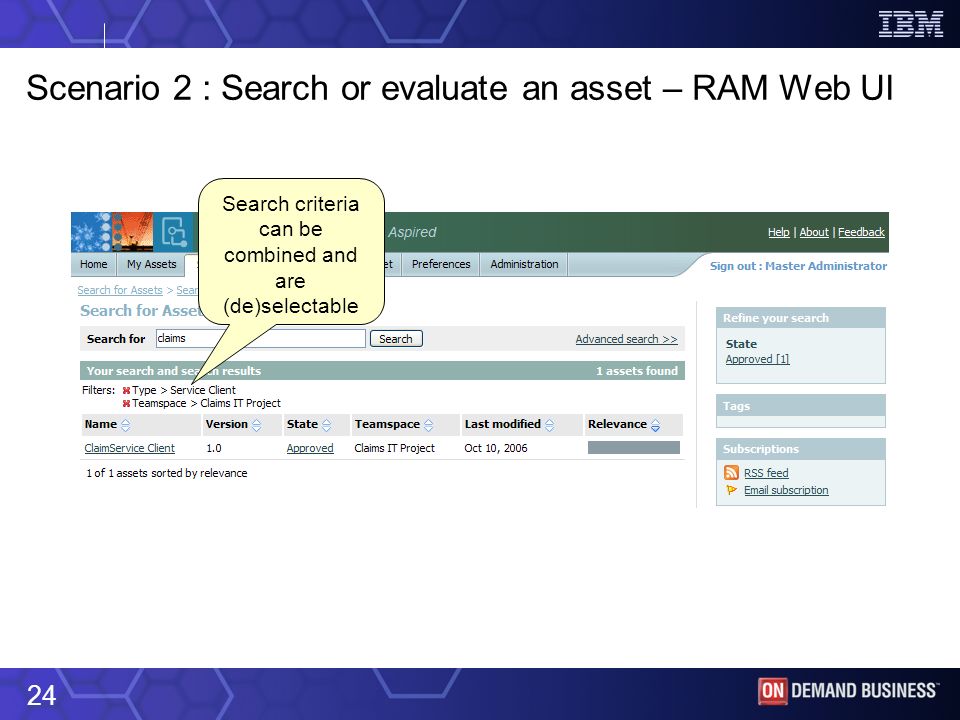Sort results by State column arrows
Screen dimensions: 960x720
326,425
